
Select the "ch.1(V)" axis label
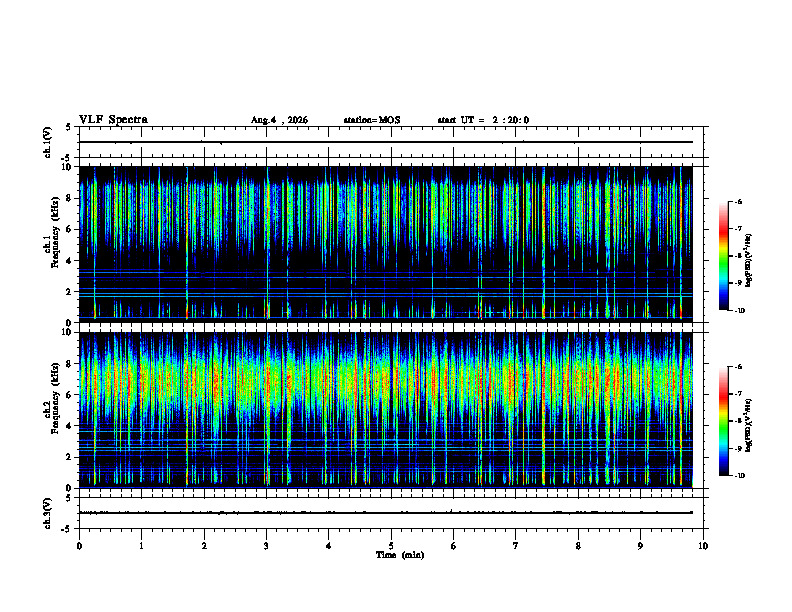(x=48, y=142)
